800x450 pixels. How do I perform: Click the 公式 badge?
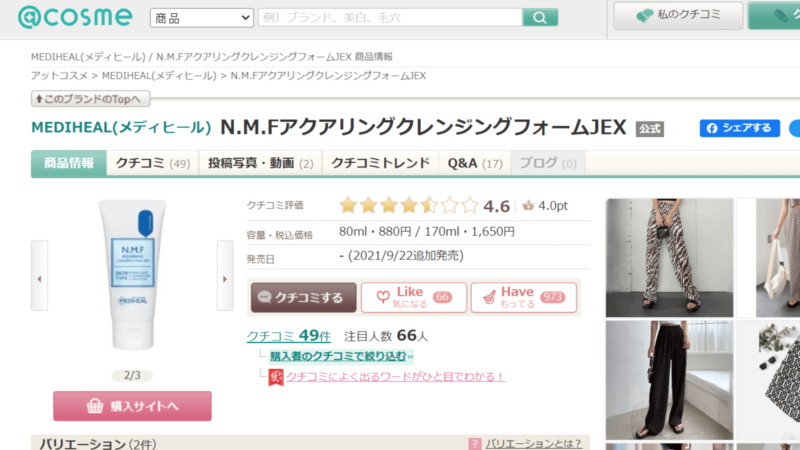pyautogui.click(x=649, y=129)
